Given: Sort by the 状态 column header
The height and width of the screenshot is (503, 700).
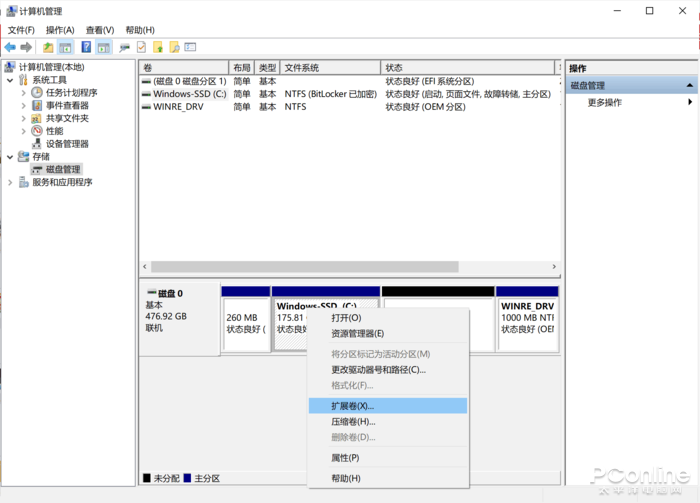Looking at the screenshot, I should point(467,68).
